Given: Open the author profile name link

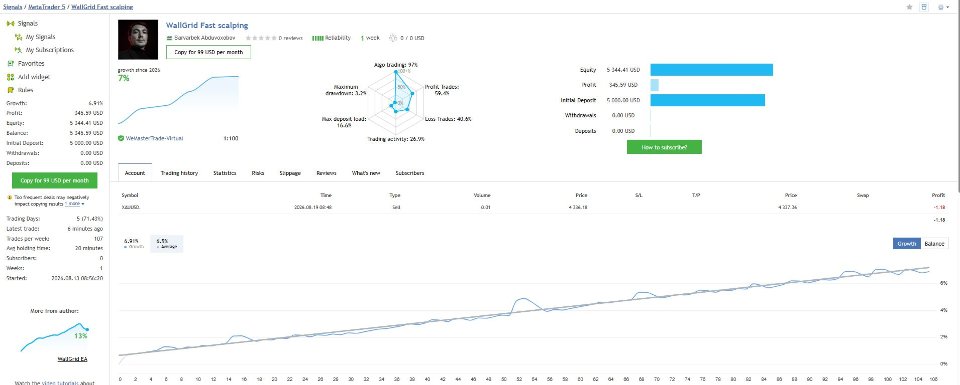Looking at the screenshot, I should click(205, 38).
